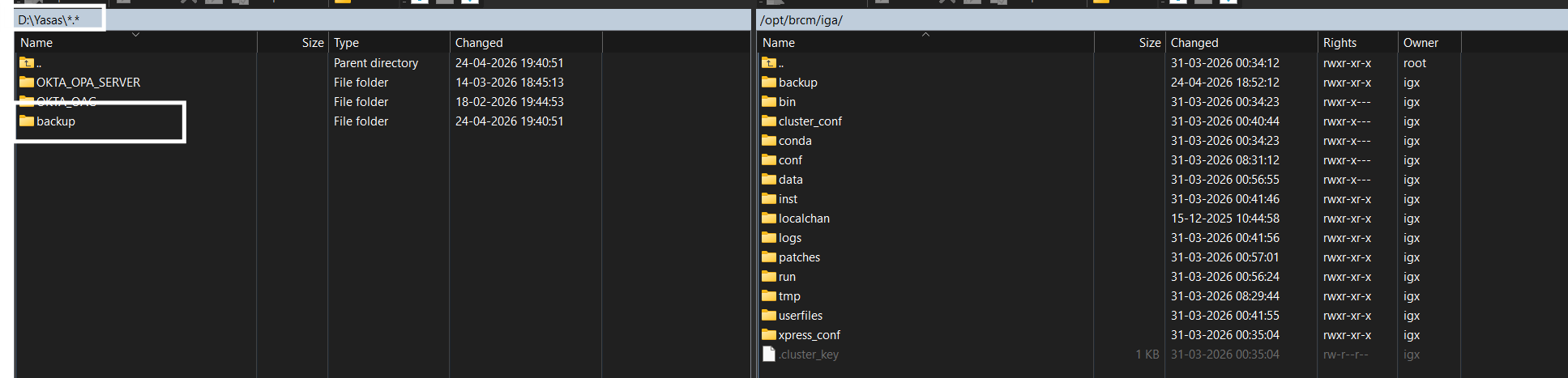This screenshot has height=378, width=1568.
Task: Select the OKTA_OPA_SERVER folder in local pane
Action: click(x=88, y=83)
